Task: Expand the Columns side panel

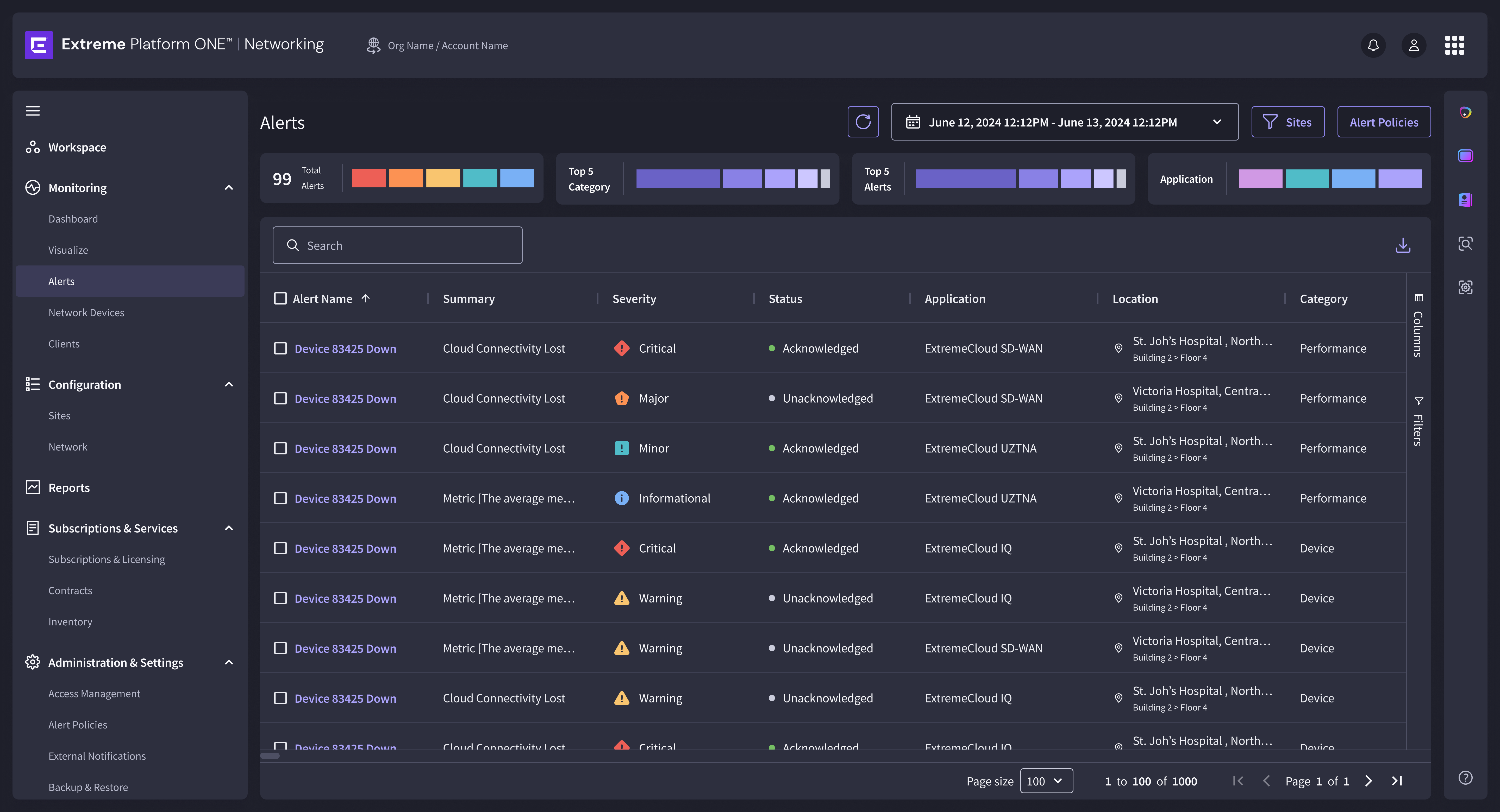Action: [1418, 326]
